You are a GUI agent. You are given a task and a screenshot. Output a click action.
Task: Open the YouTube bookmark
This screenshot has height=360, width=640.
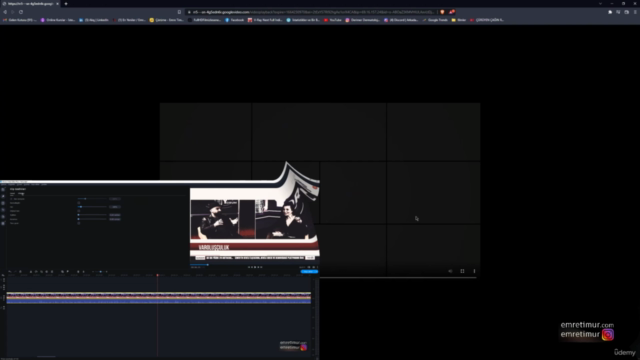pos(333,20)
